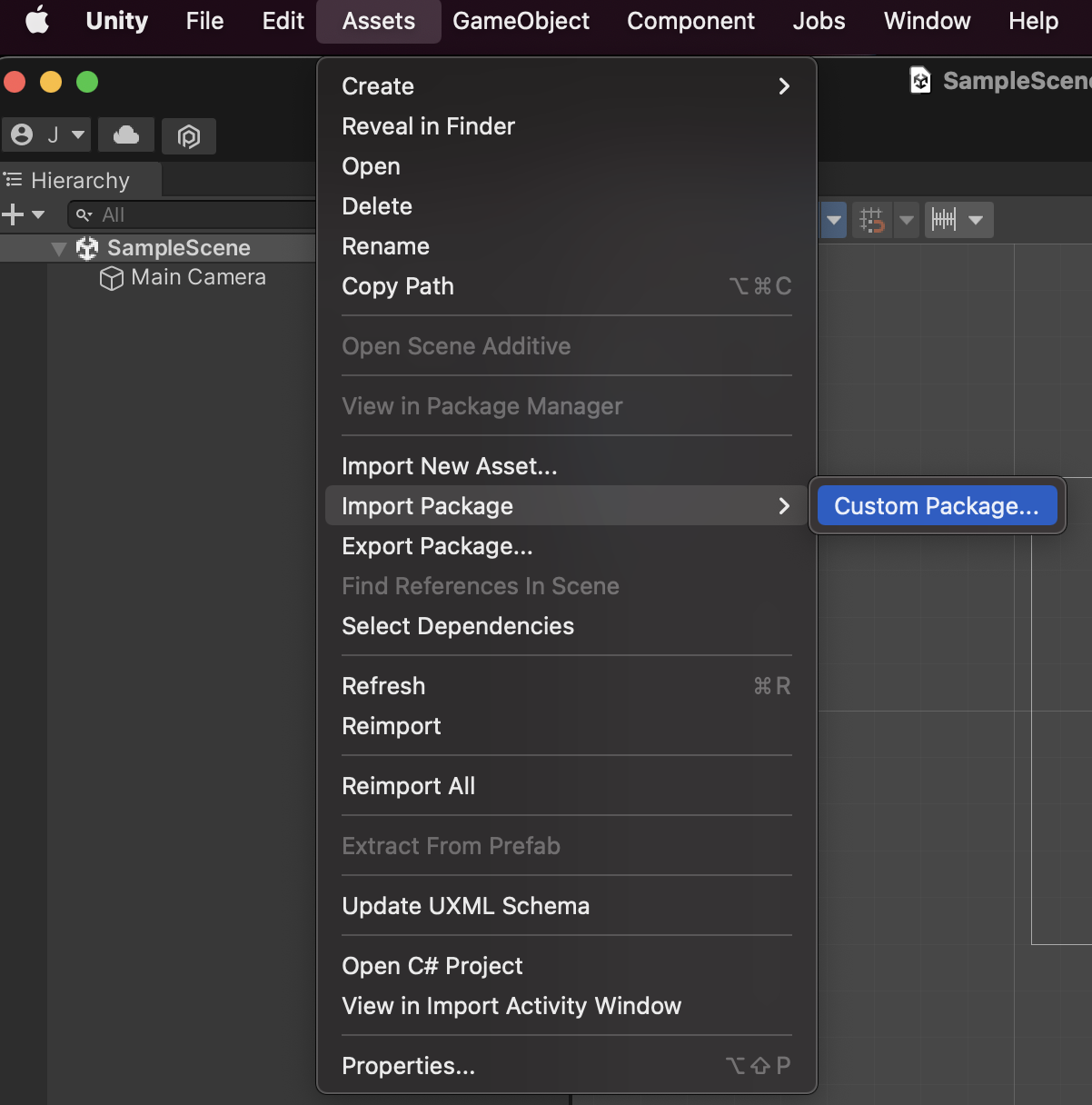Open the Window menu
Image resolution: width=1092 pixels, height=1105 pixels.
[927, 20]
